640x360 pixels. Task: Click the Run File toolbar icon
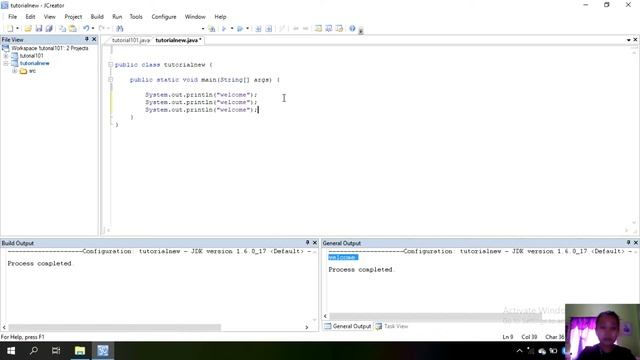(x=269, y=29)
